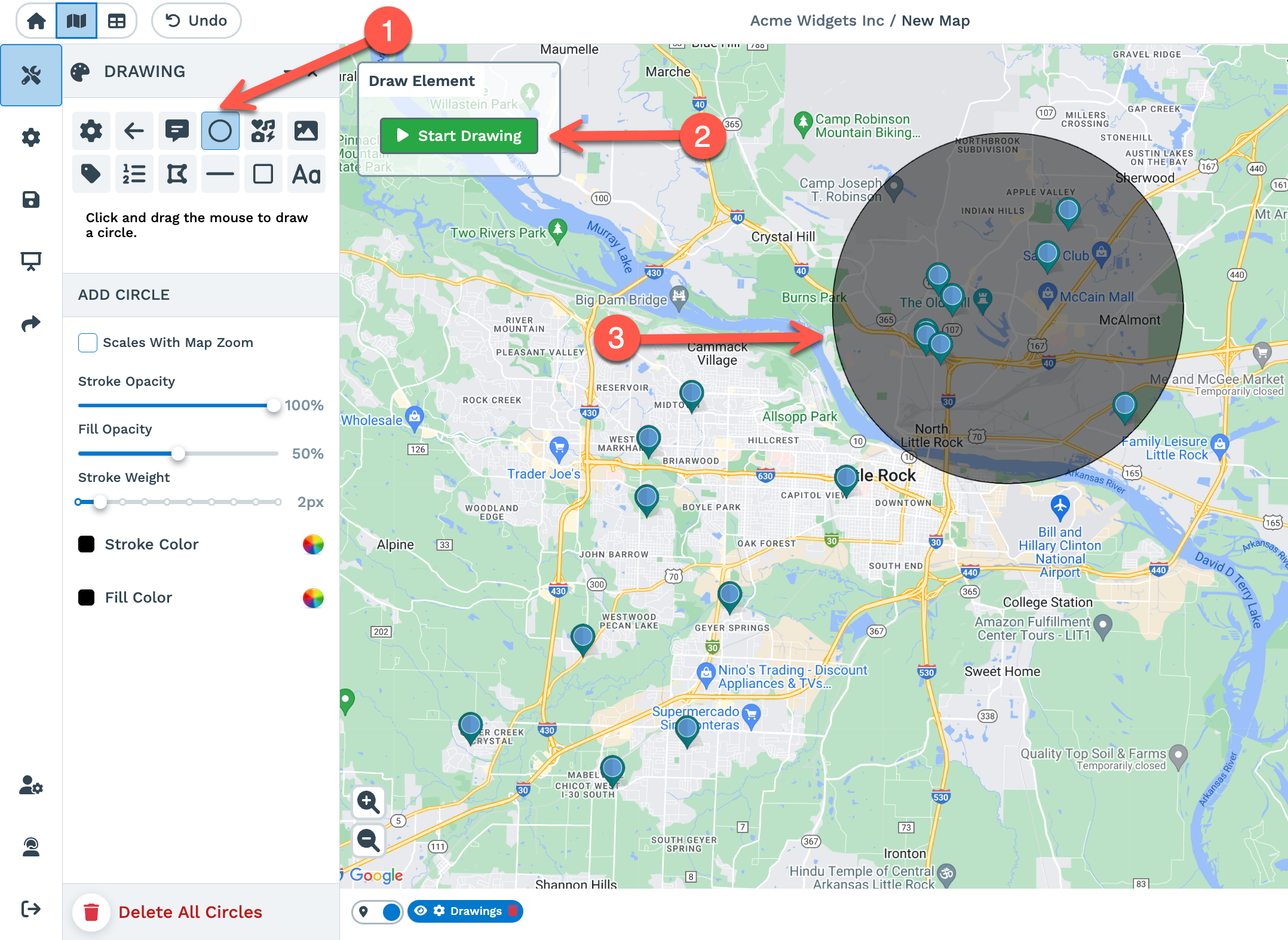Switch to the map view tab
Screen dimensions: 1288x940
click(x=76, y=21)
